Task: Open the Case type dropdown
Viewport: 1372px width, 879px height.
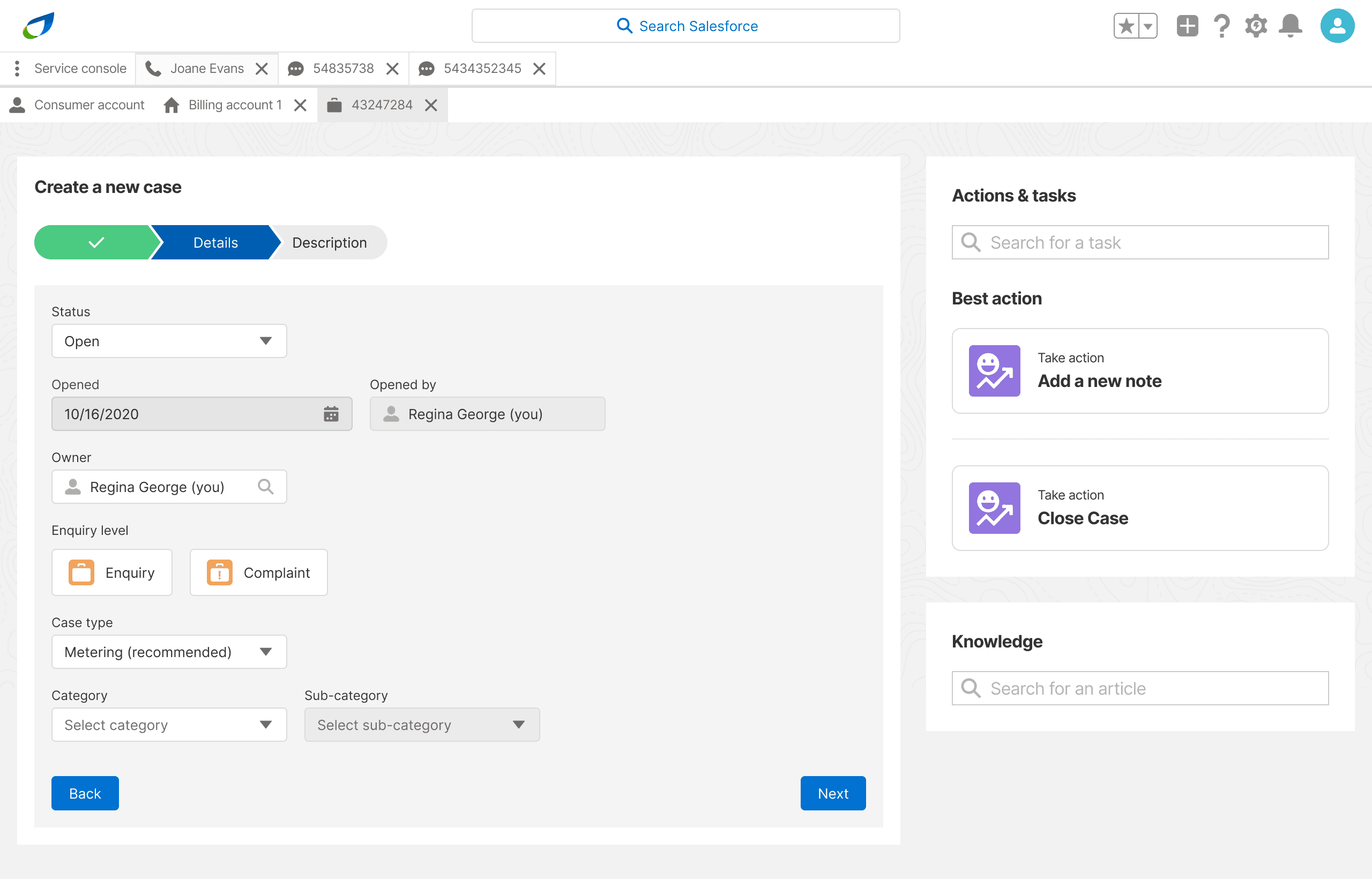Action: tap(169, 652)
